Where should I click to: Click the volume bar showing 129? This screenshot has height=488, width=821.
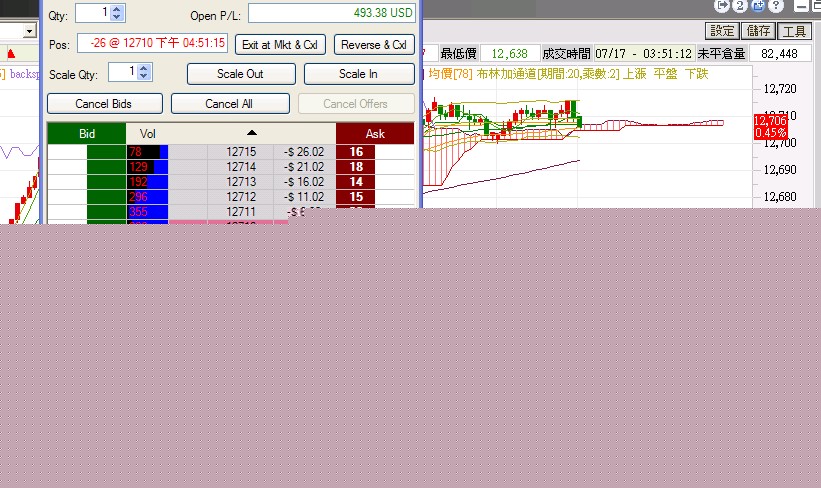[x=148, y=167]
